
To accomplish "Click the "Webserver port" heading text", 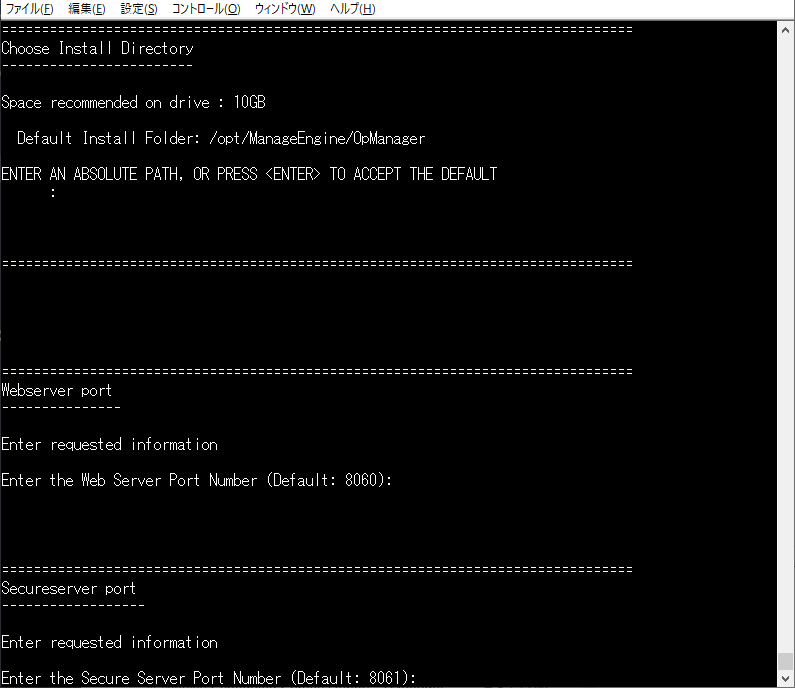I will coord(57,390).
